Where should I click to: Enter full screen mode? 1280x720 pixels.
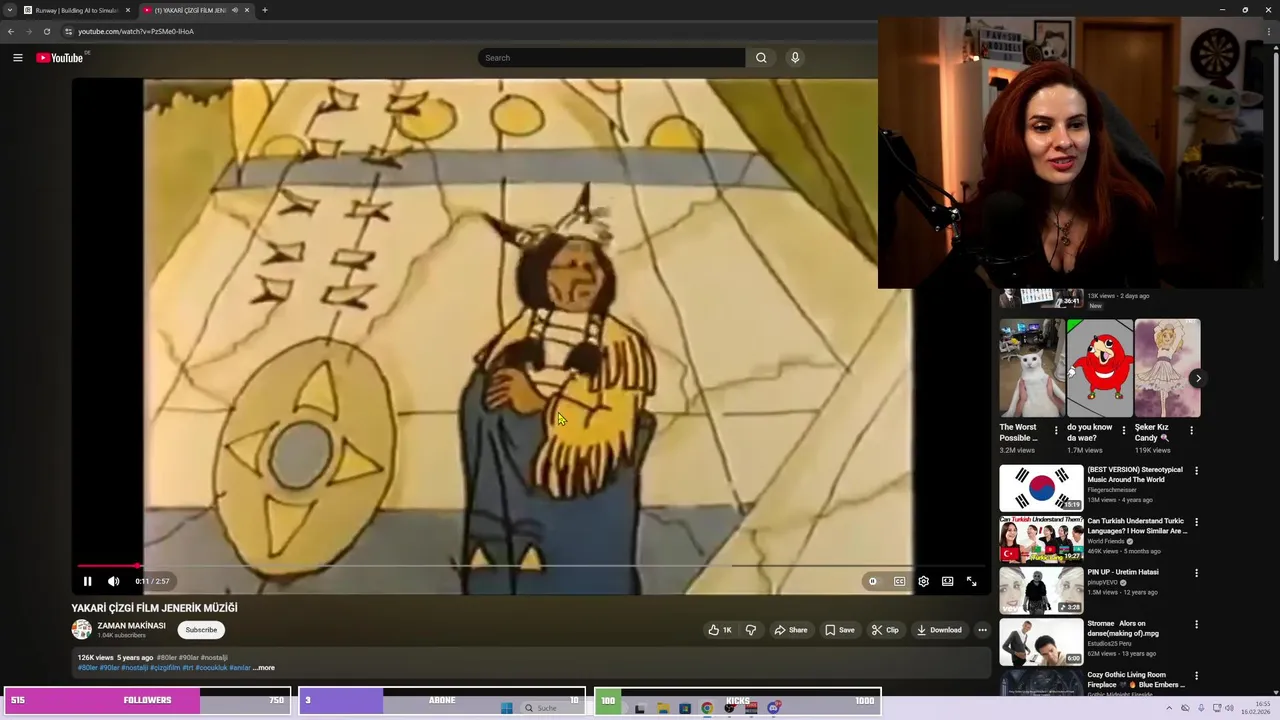(971, 581)
